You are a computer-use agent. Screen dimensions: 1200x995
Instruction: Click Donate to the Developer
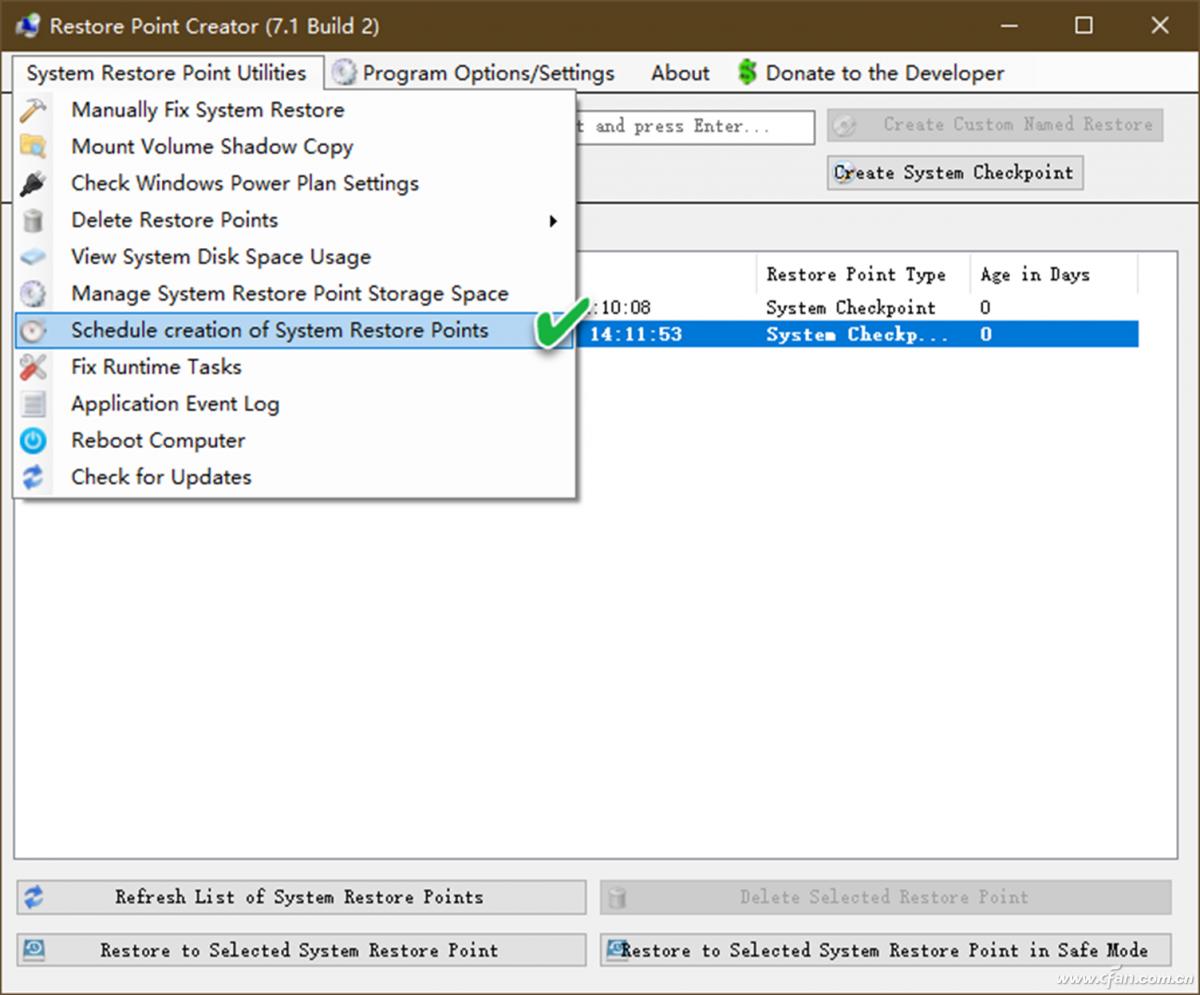(x=870, y=73)
